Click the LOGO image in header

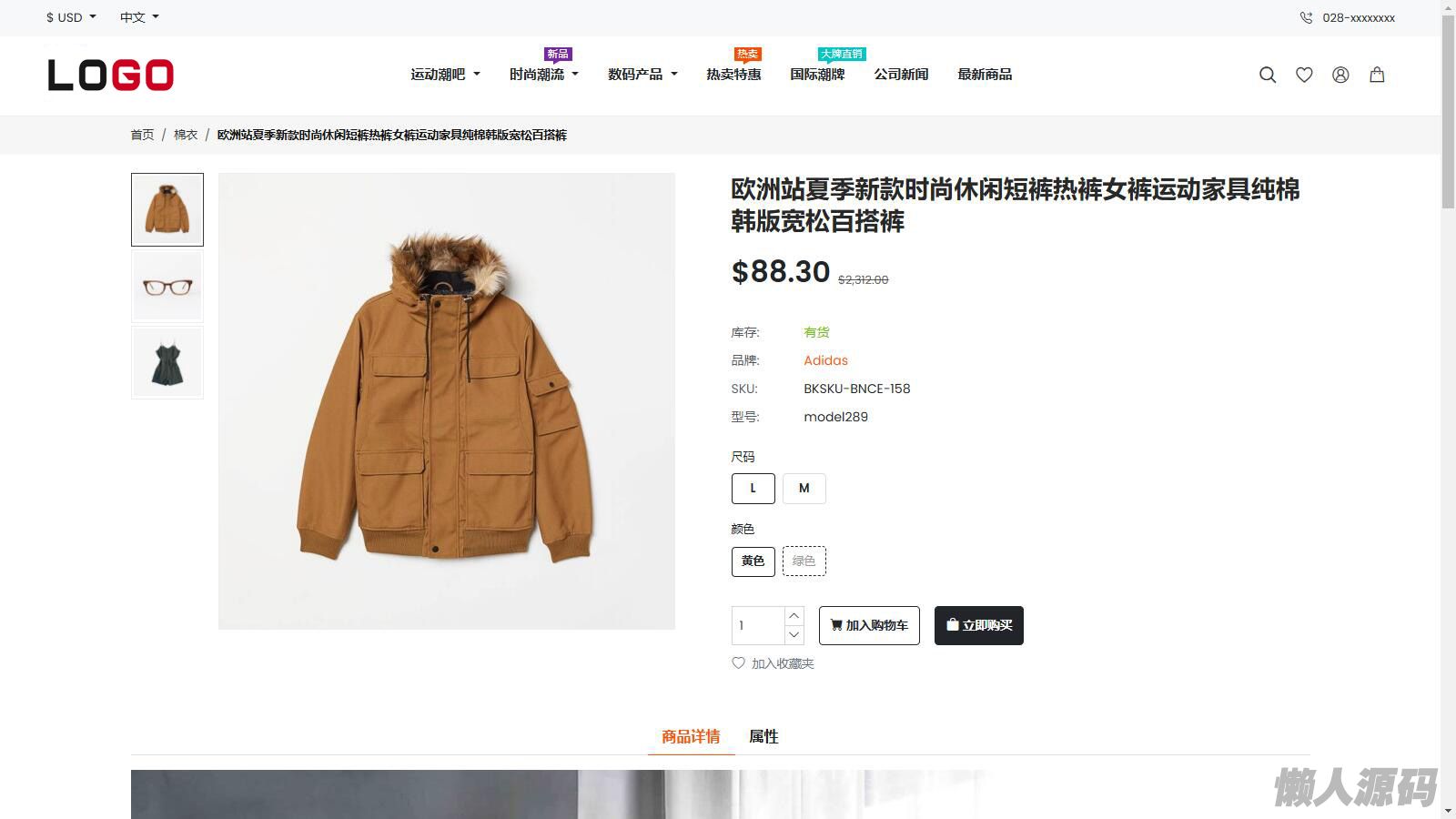(110, 75)
